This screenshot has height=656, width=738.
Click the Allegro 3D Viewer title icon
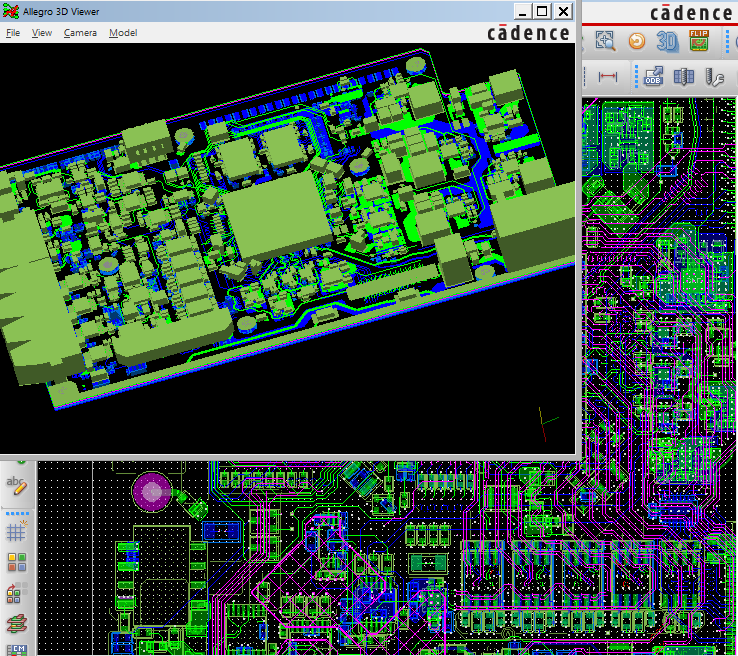tap(10, 11)
